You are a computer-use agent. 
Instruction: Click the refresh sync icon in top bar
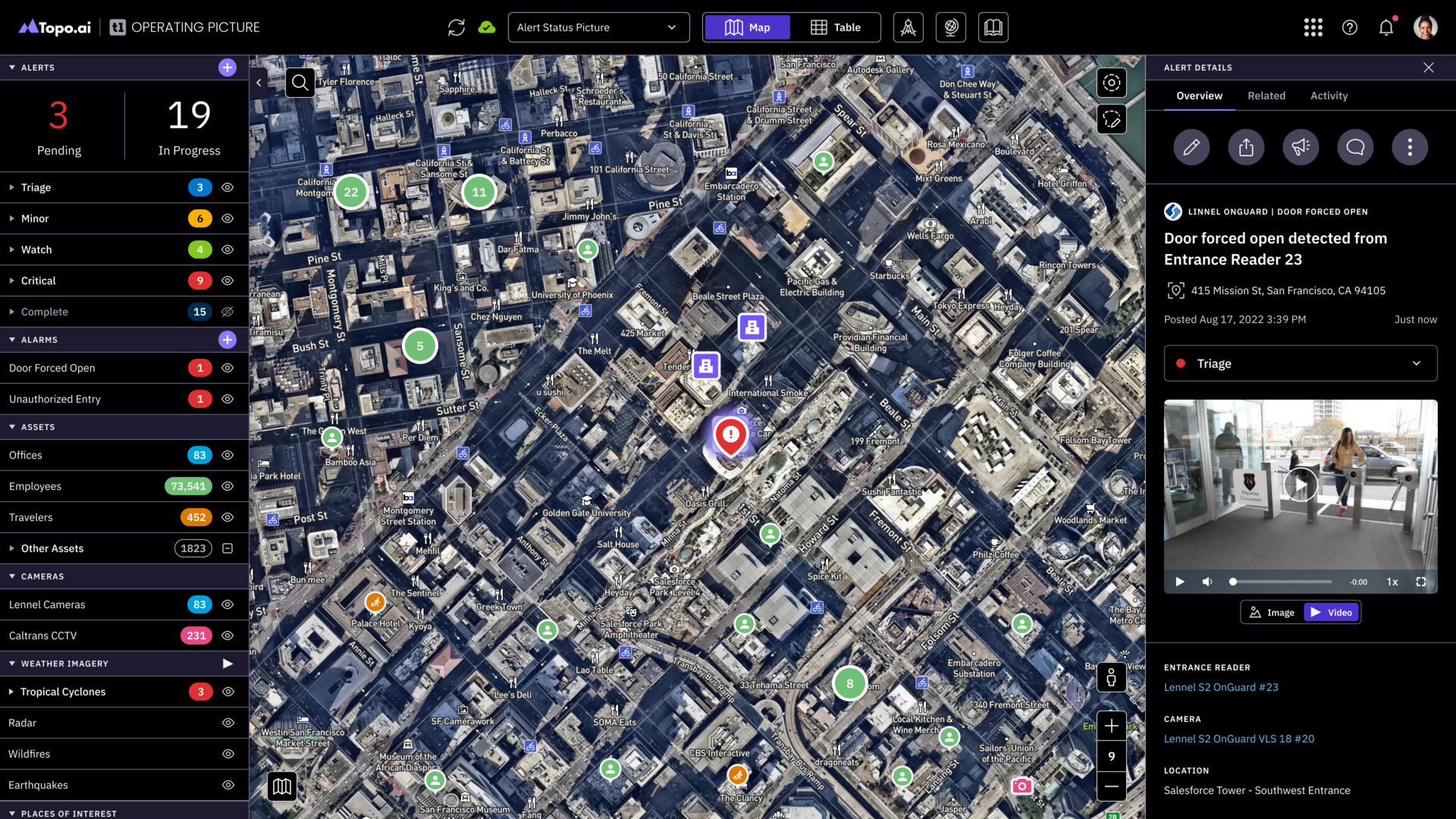coord(456,27)
